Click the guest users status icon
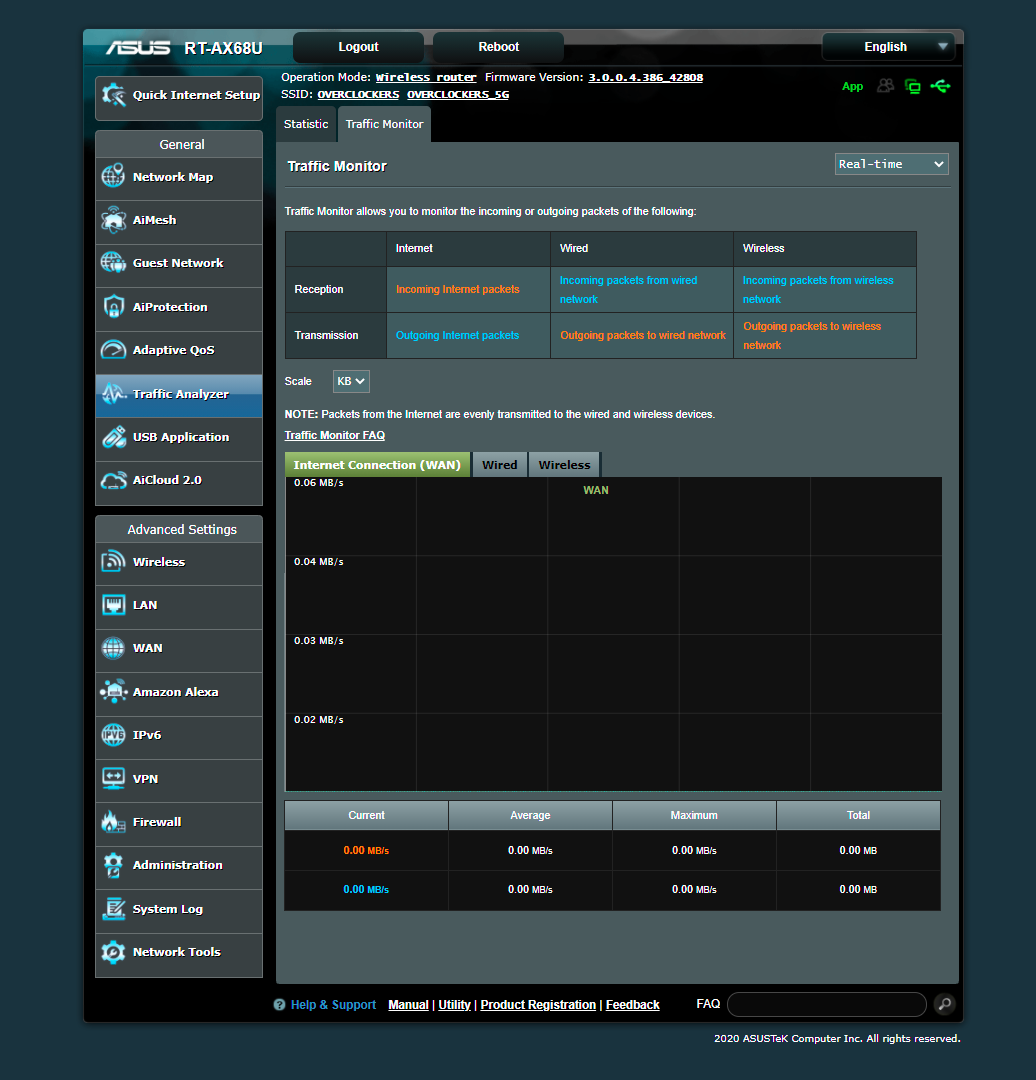Image resolution: width=1036 pixels, height=1080 pixels. (x=885, y=86)
